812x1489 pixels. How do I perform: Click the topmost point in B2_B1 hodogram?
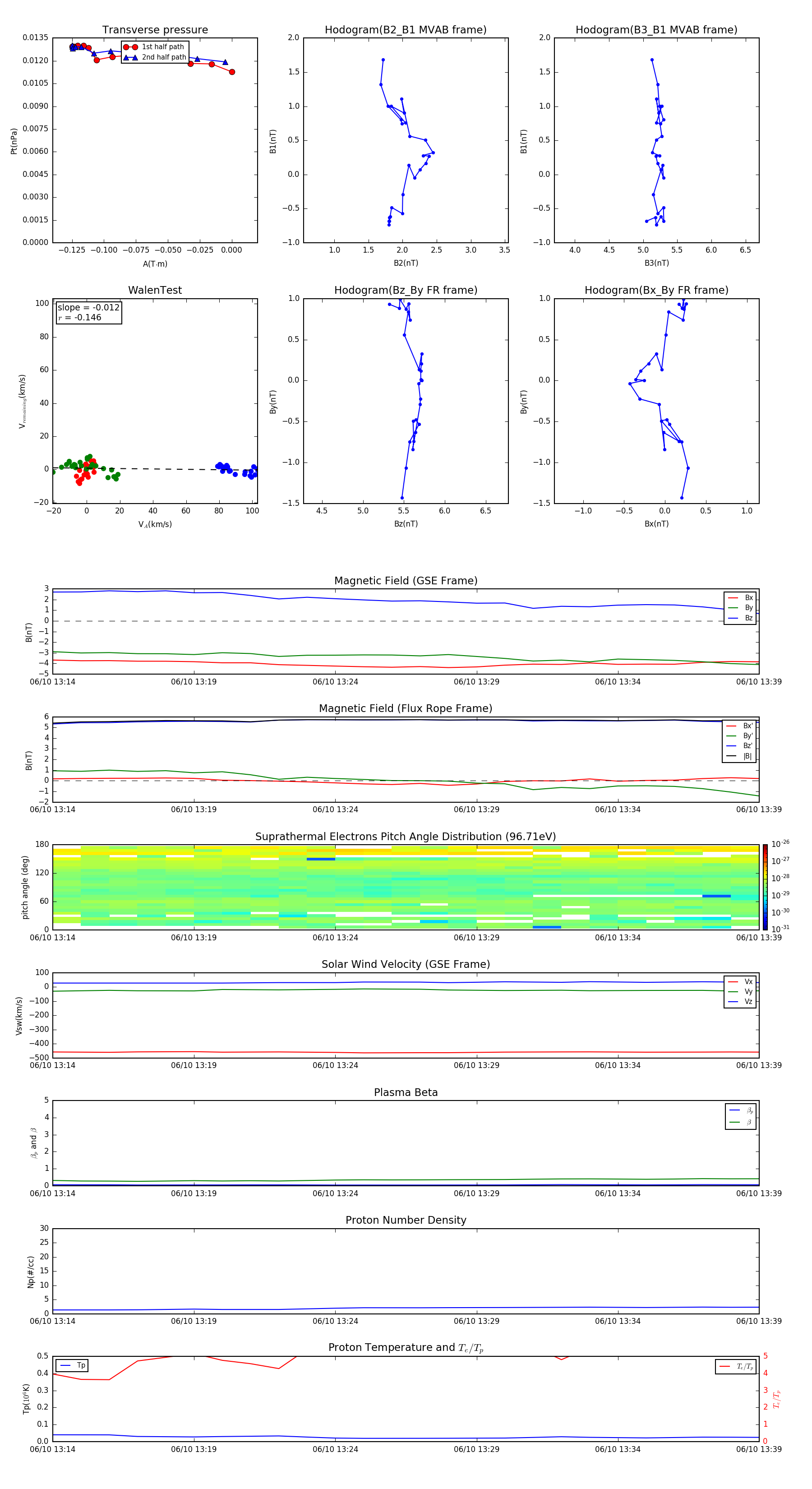point(383,60)
